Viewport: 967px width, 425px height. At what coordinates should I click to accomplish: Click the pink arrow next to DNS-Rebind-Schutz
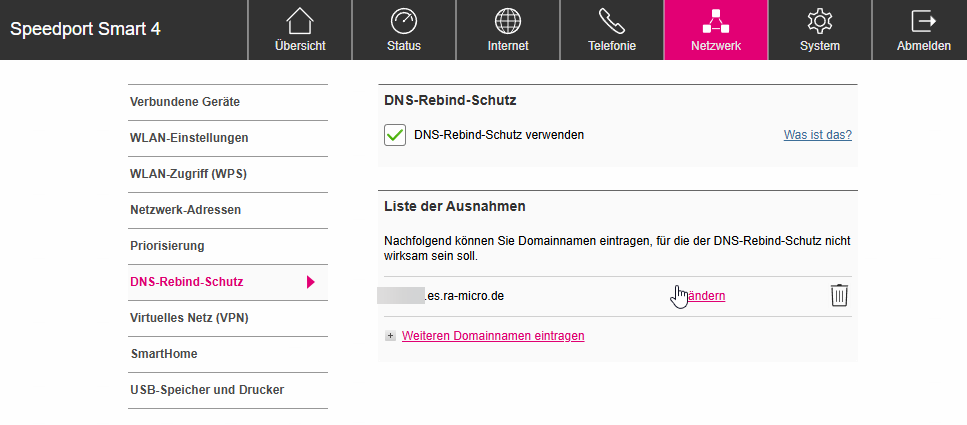tap(310, 283)
